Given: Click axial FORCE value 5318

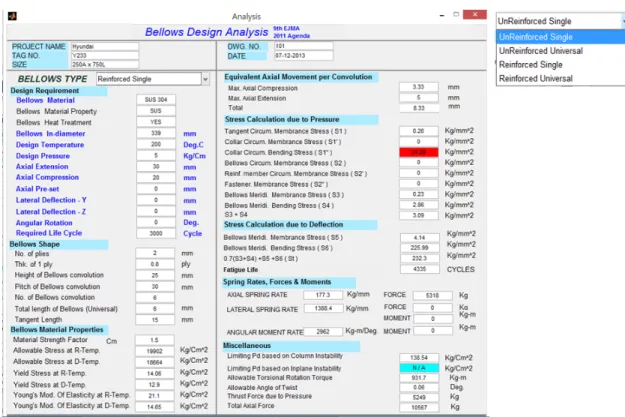Looking at the screenshot, I should pyautogui.click(x=432, y=295).
